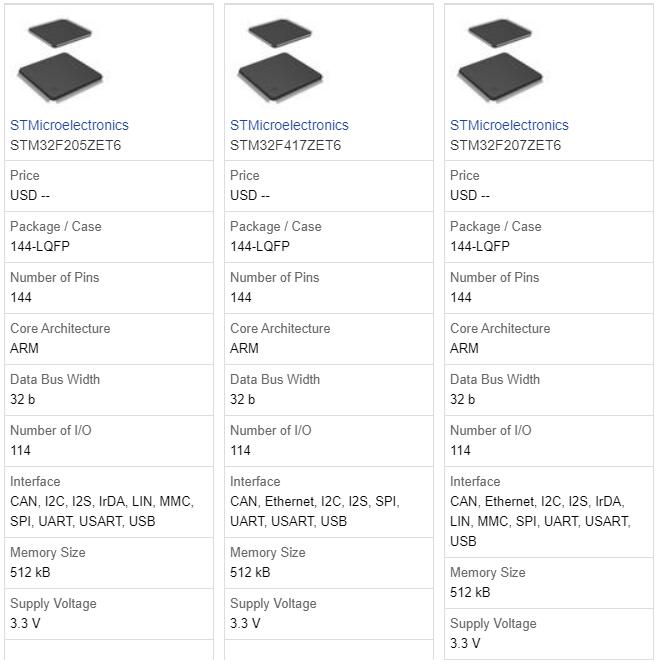Select the STM32F417ZET6 part number
Screen dimensions: 658x668
tap(285, 145)
